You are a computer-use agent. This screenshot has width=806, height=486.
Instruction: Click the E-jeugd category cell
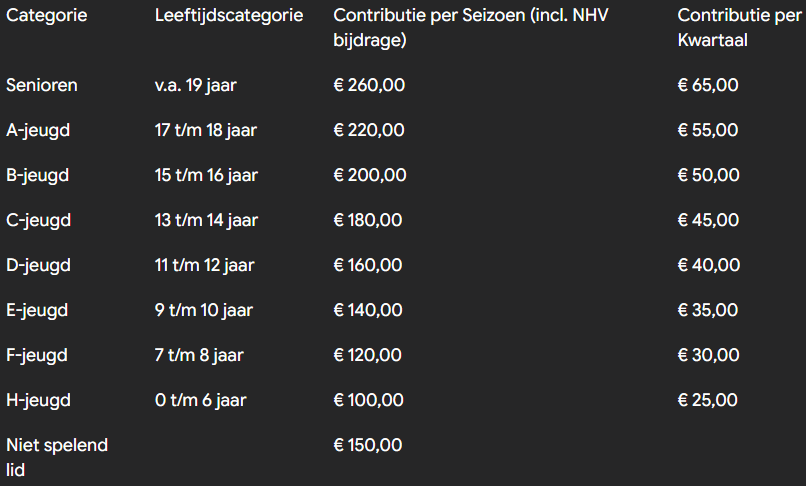coord(37,310)
